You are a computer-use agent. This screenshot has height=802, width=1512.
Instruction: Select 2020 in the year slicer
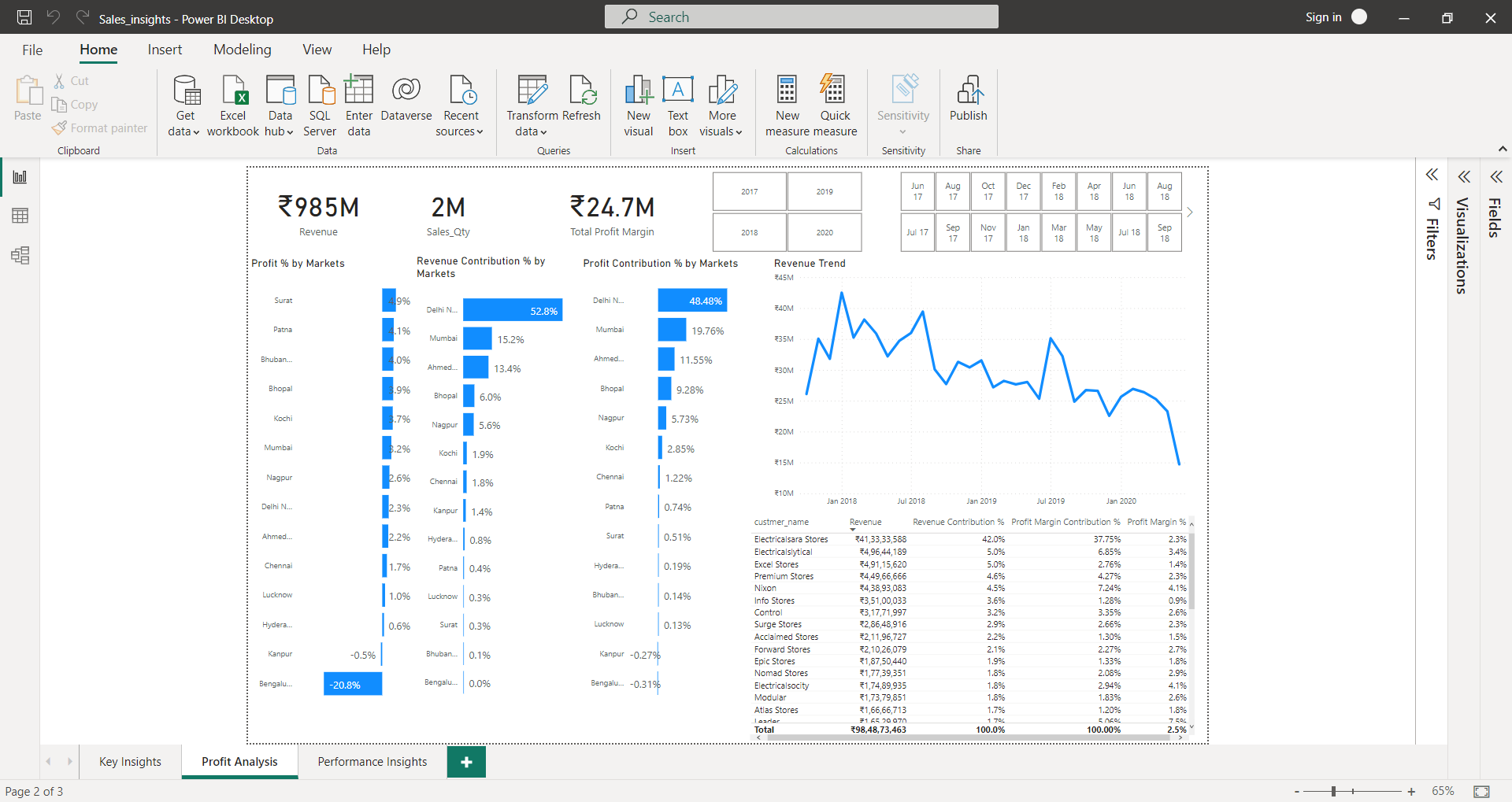(x=824, y=231)
